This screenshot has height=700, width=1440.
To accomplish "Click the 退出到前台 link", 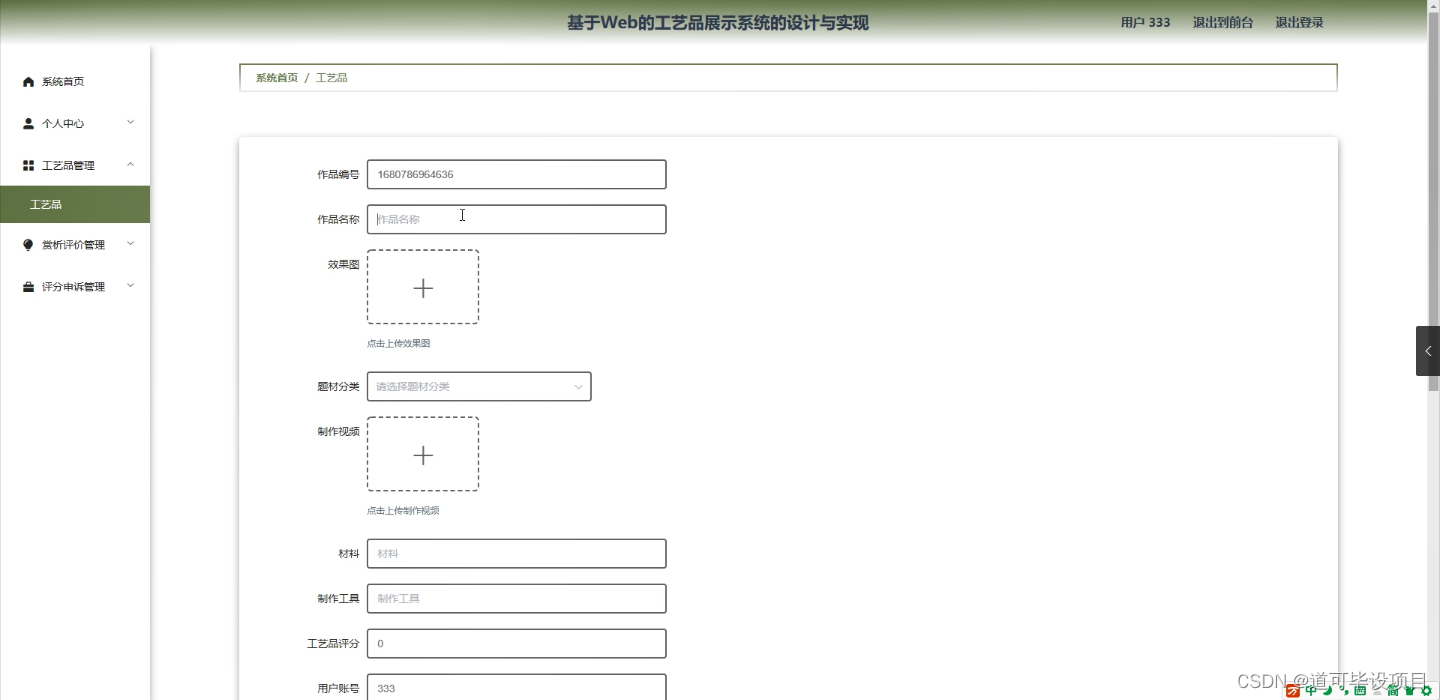I will tap(1222, 21).
